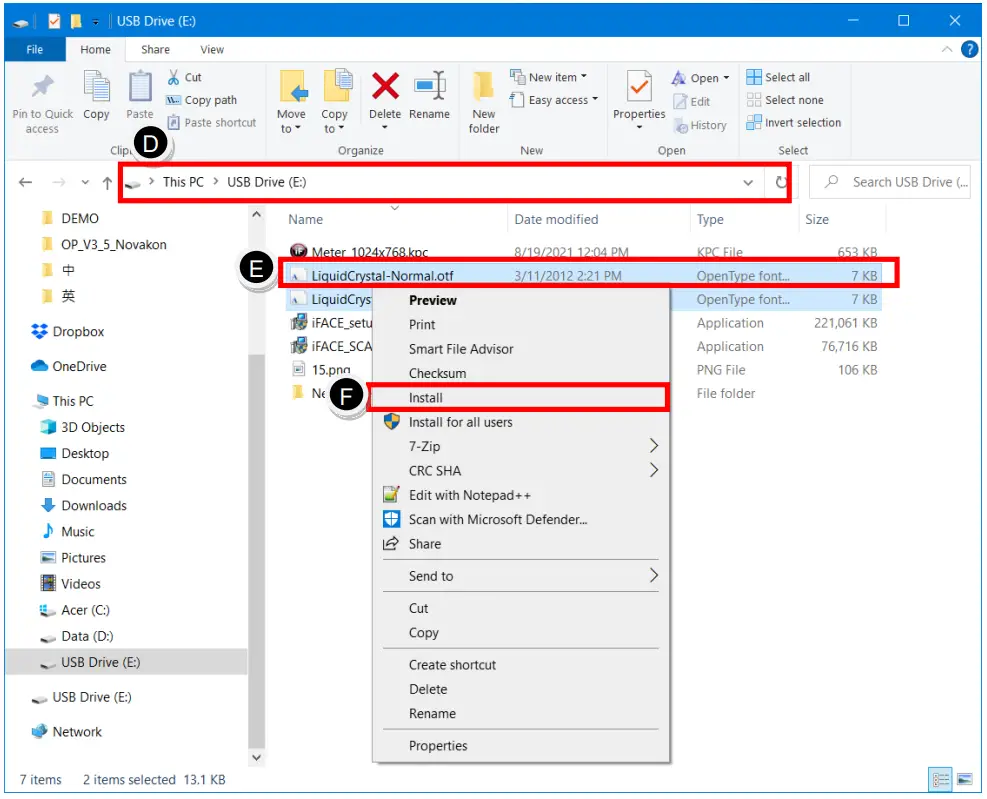Click Paste shortcut in the ribbon
Viewport: 987px width, 799px height.
coord(212,123)
